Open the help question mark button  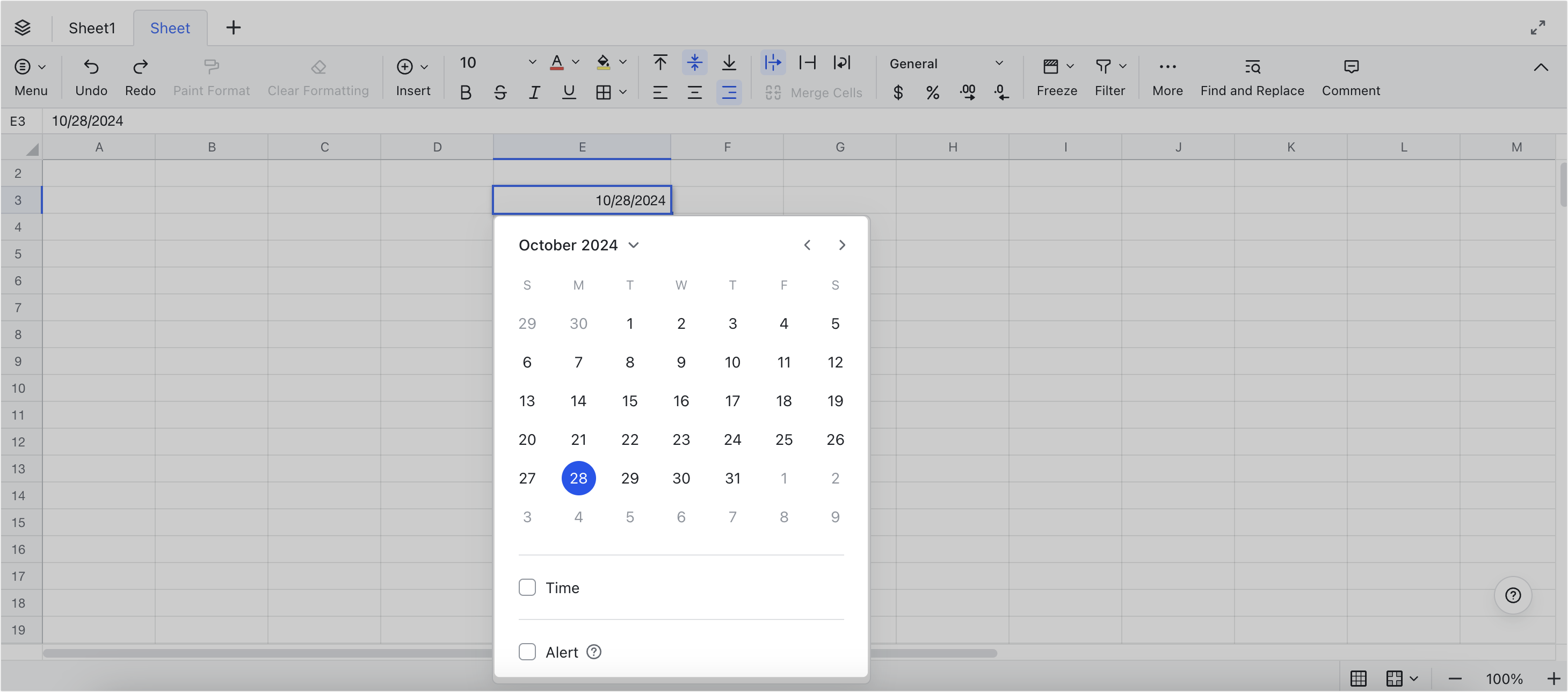tap(1513, 595)
